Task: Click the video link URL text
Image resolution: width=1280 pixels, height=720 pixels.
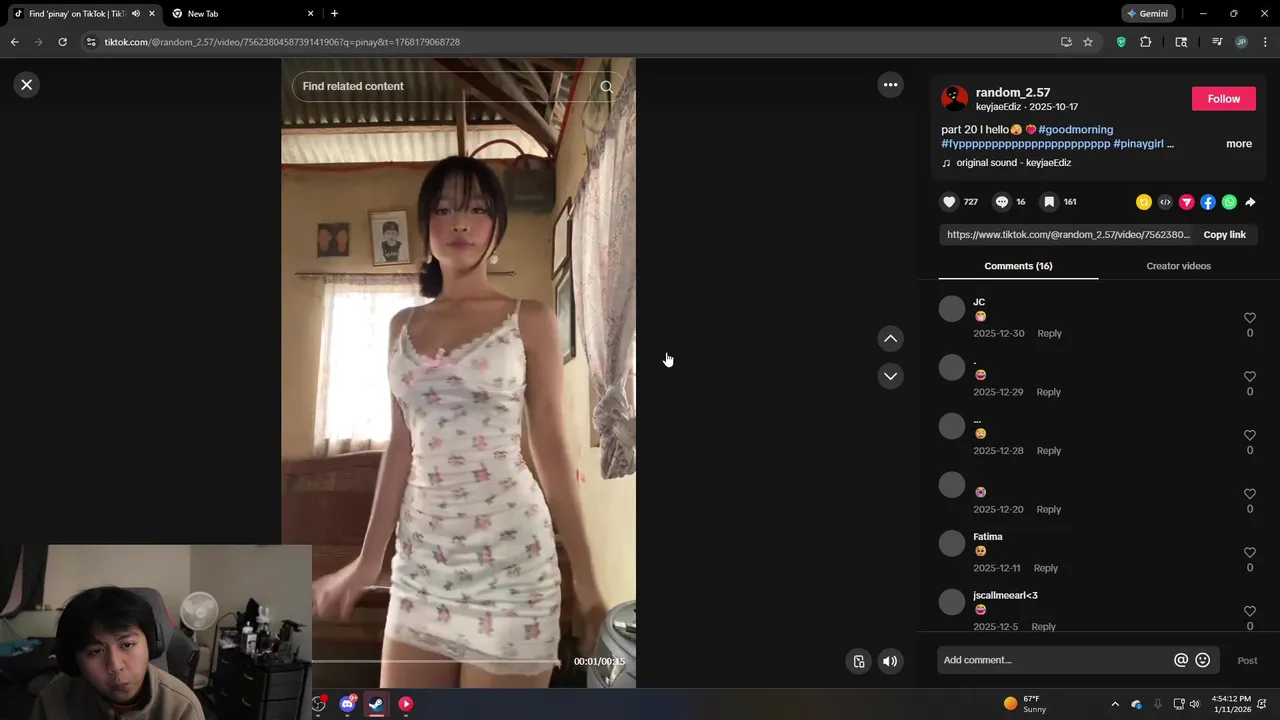Action: click(1068, 235)
